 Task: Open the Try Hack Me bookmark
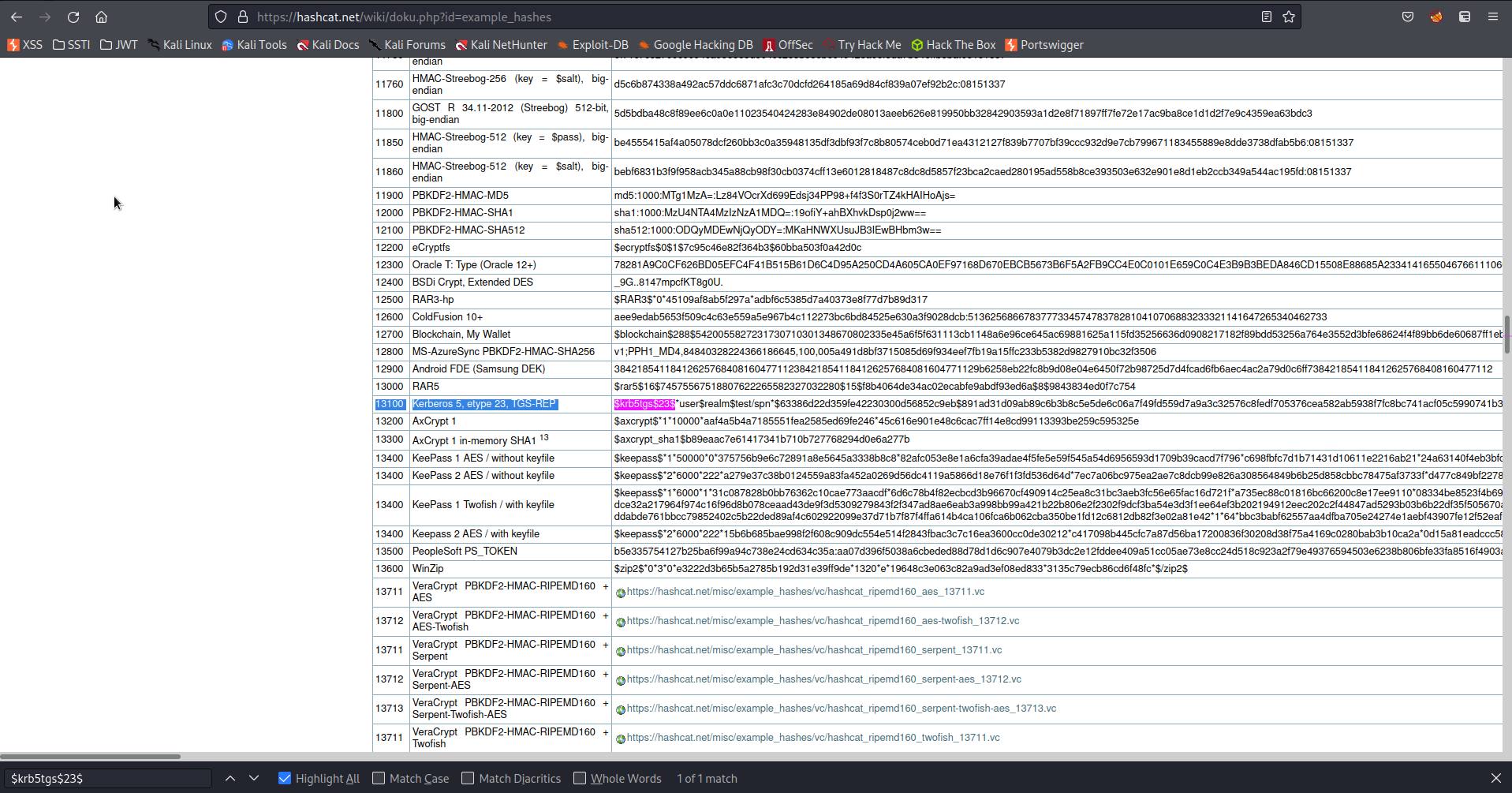[862, 45]
